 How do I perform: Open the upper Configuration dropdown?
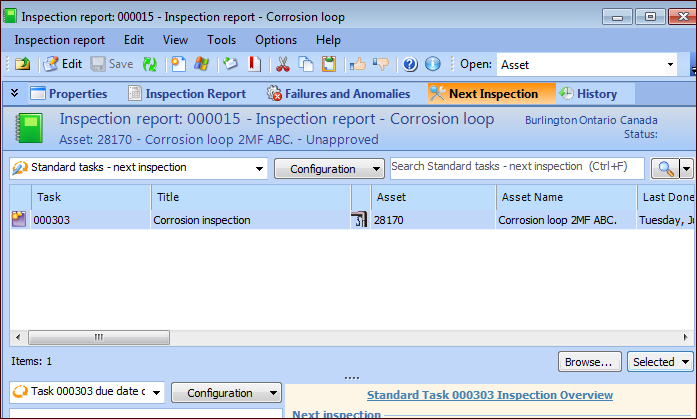(329, 168)
